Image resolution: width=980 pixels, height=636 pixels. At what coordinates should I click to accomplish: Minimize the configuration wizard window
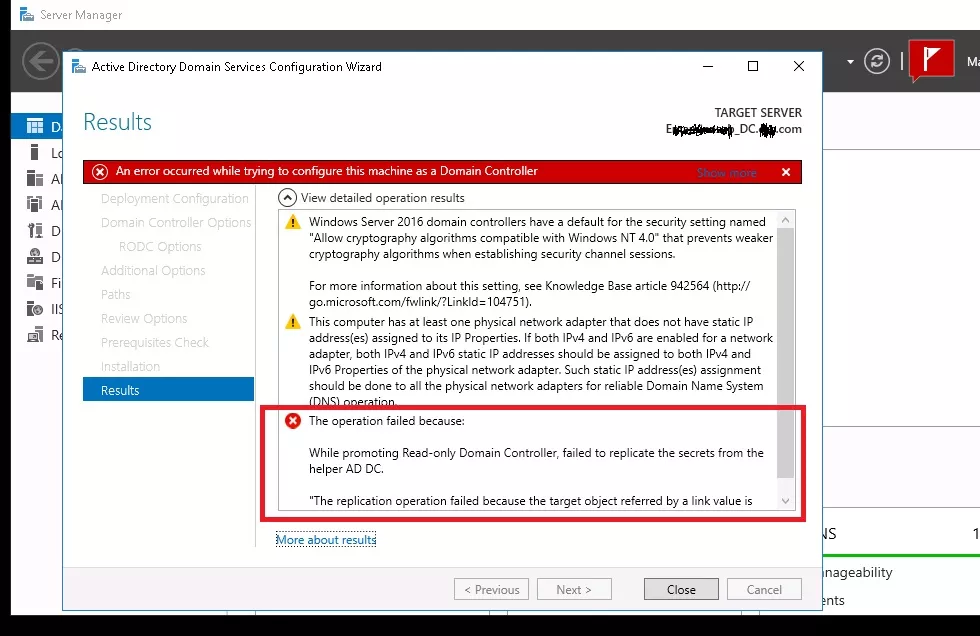[x=708, y=66]
